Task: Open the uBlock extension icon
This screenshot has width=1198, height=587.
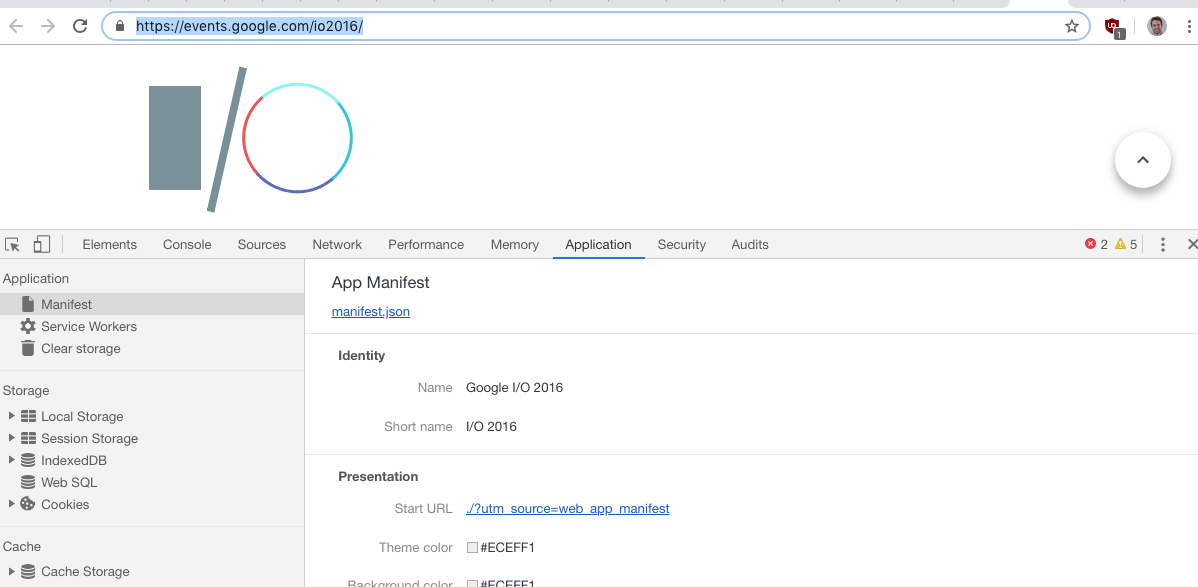Action: 1114,27
